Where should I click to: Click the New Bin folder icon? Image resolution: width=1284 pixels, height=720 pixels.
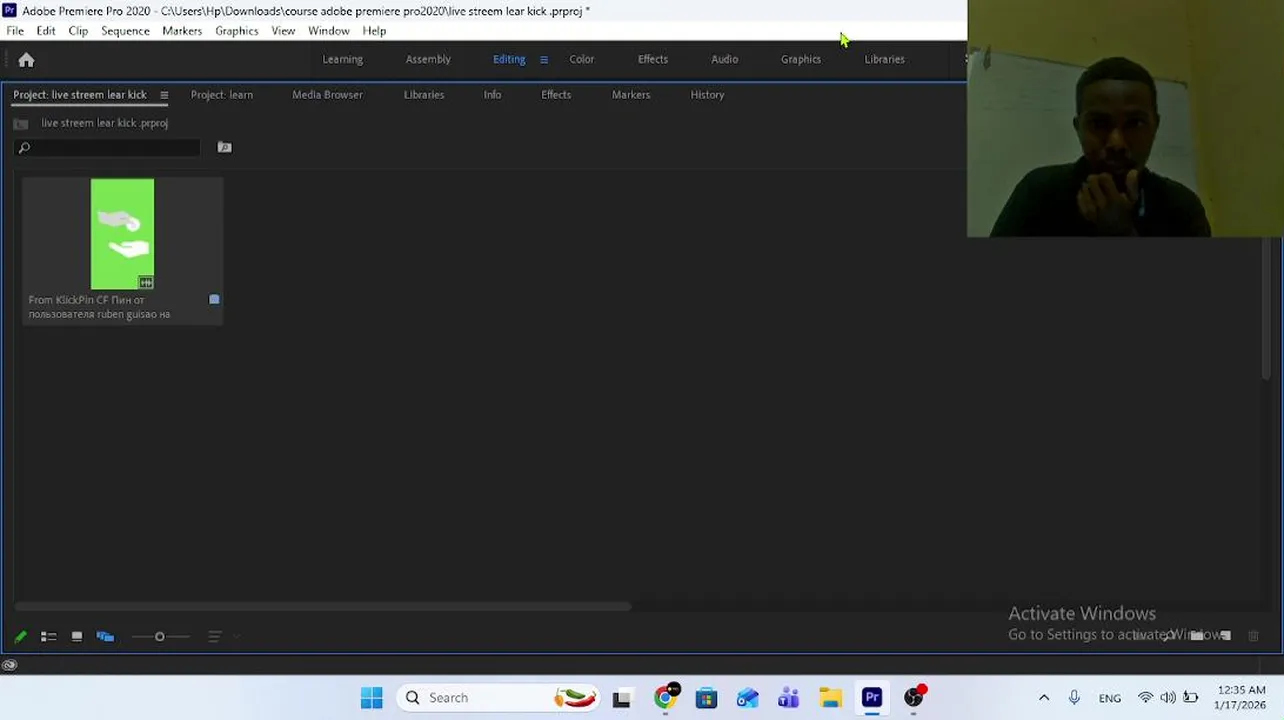[1196, 635]
